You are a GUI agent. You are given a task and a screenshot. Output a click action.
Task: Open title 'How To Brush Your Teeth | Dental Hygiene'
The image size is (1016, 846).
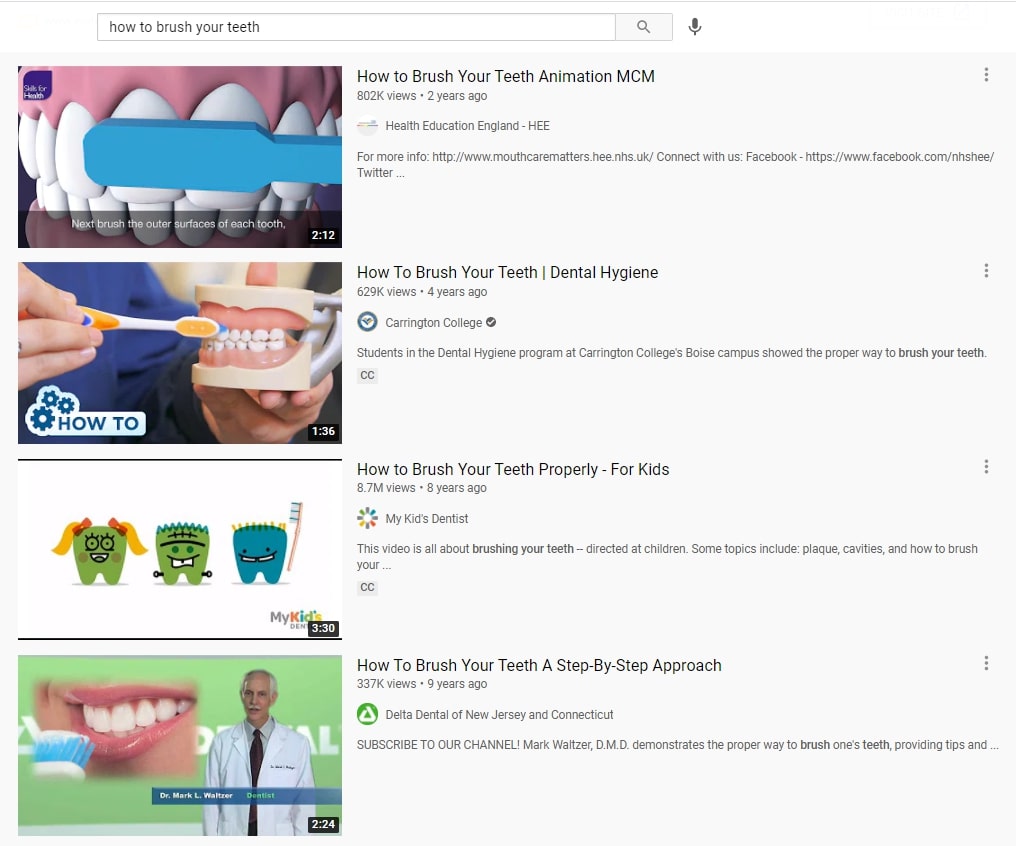[x=507, y=273]
